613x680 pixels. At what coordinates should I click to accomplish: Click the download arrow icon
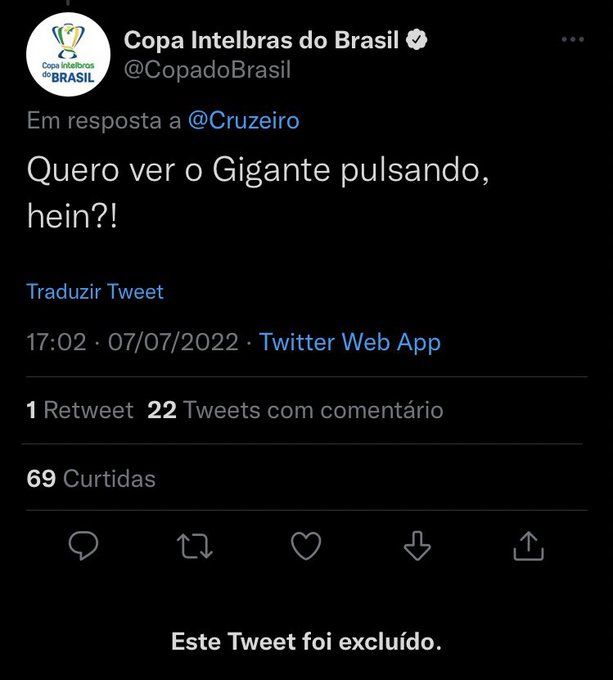click(x=416, y=545)
